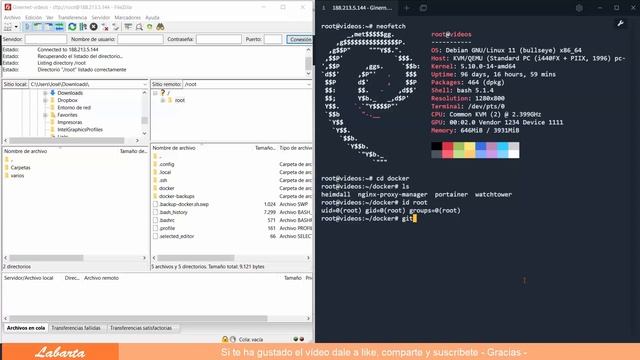
Task: Toggle the remote directory tree view
Action: 49,27
